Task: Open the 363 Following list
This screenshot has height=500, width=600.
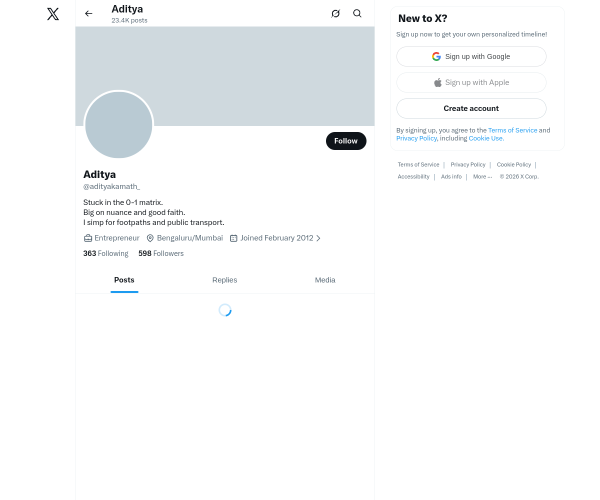Action: 105,254
